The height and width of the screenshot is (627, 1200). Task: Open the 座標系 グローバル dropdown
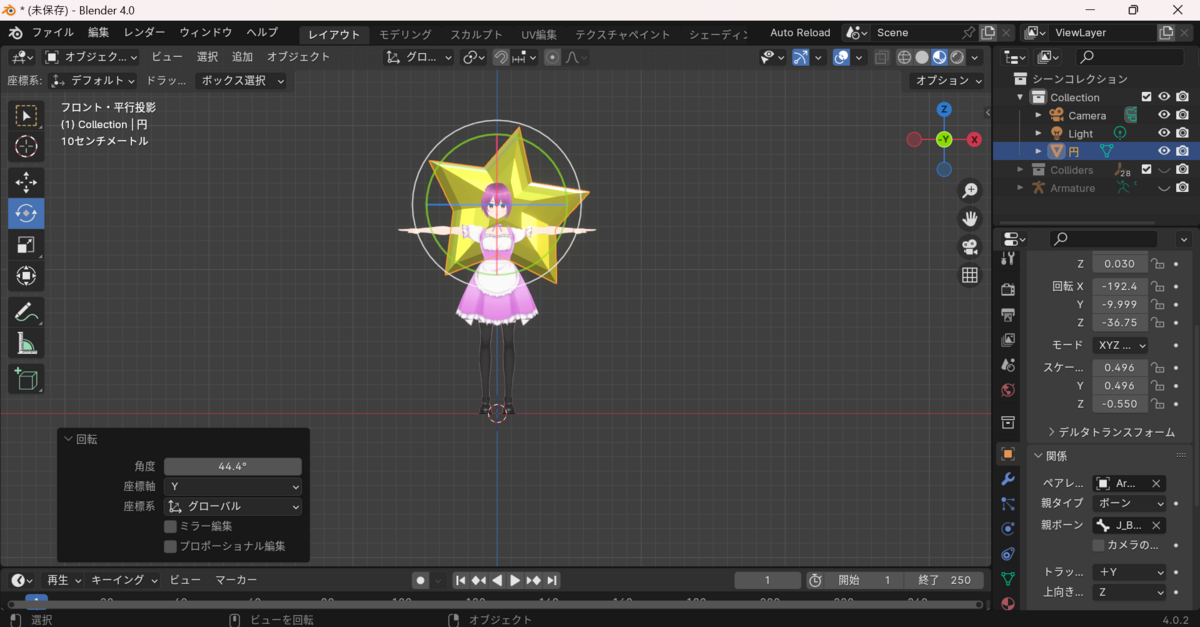click(233, 506)
